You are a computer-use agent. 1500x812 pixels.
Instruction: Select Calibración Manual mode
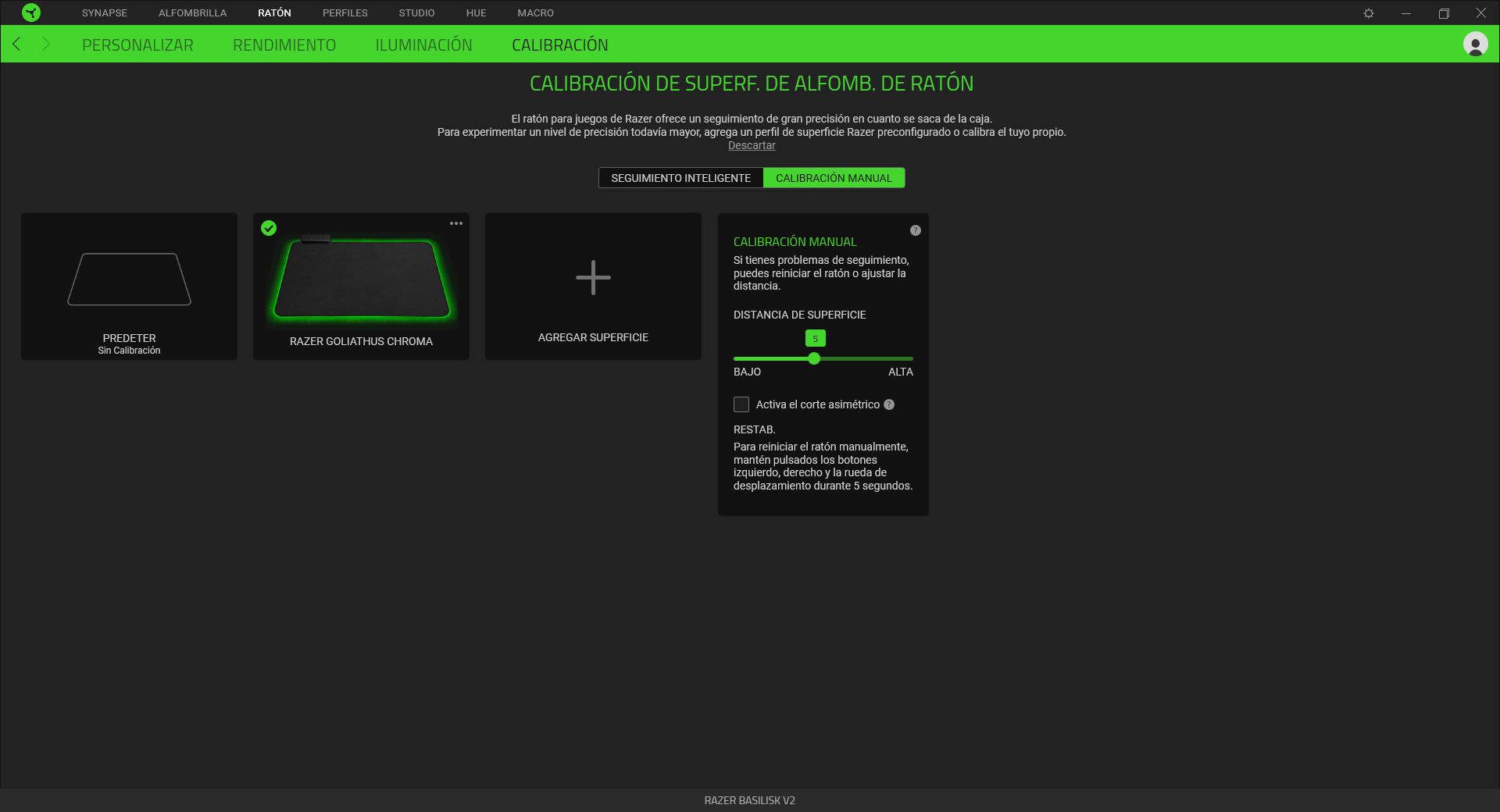pyautogui.click(x=834, y=178)
